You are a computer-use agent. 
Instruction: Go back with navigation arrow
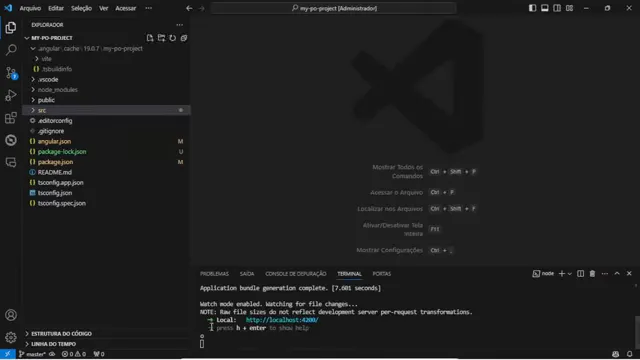click(x=189, y=8)
